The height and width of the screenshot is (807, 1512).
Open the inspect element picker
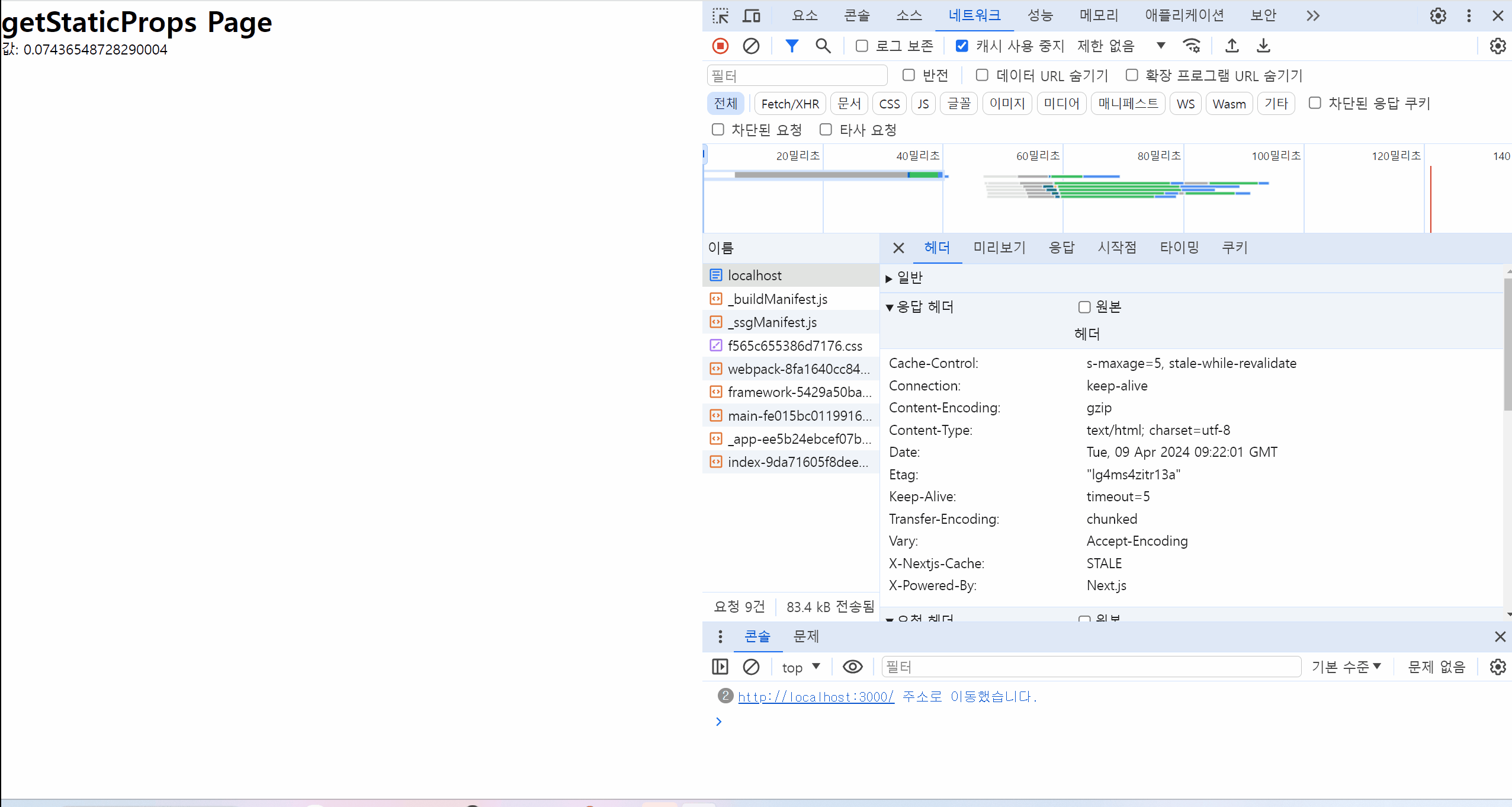[x=720, y=15]
